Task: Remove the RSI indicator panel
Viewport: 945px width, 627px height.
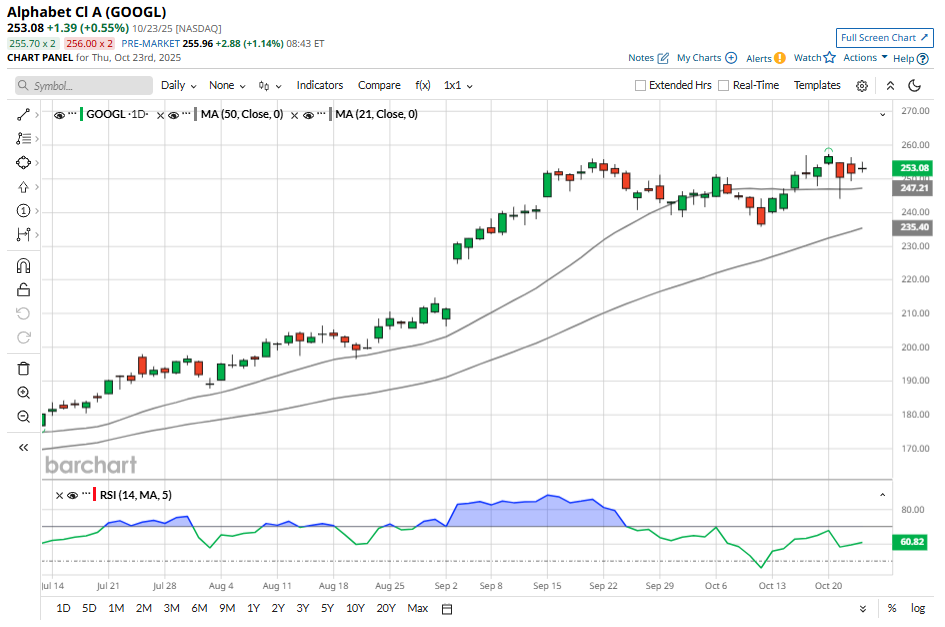Action: (59, 496)
